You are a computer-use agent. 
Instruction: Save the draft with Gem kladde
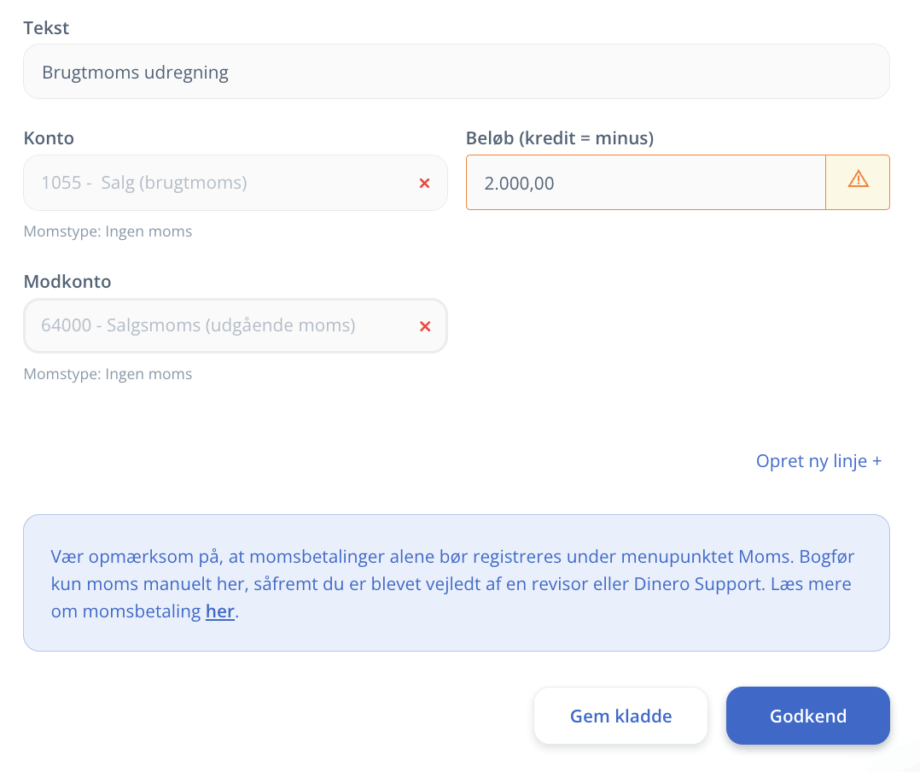click(620, 716)
